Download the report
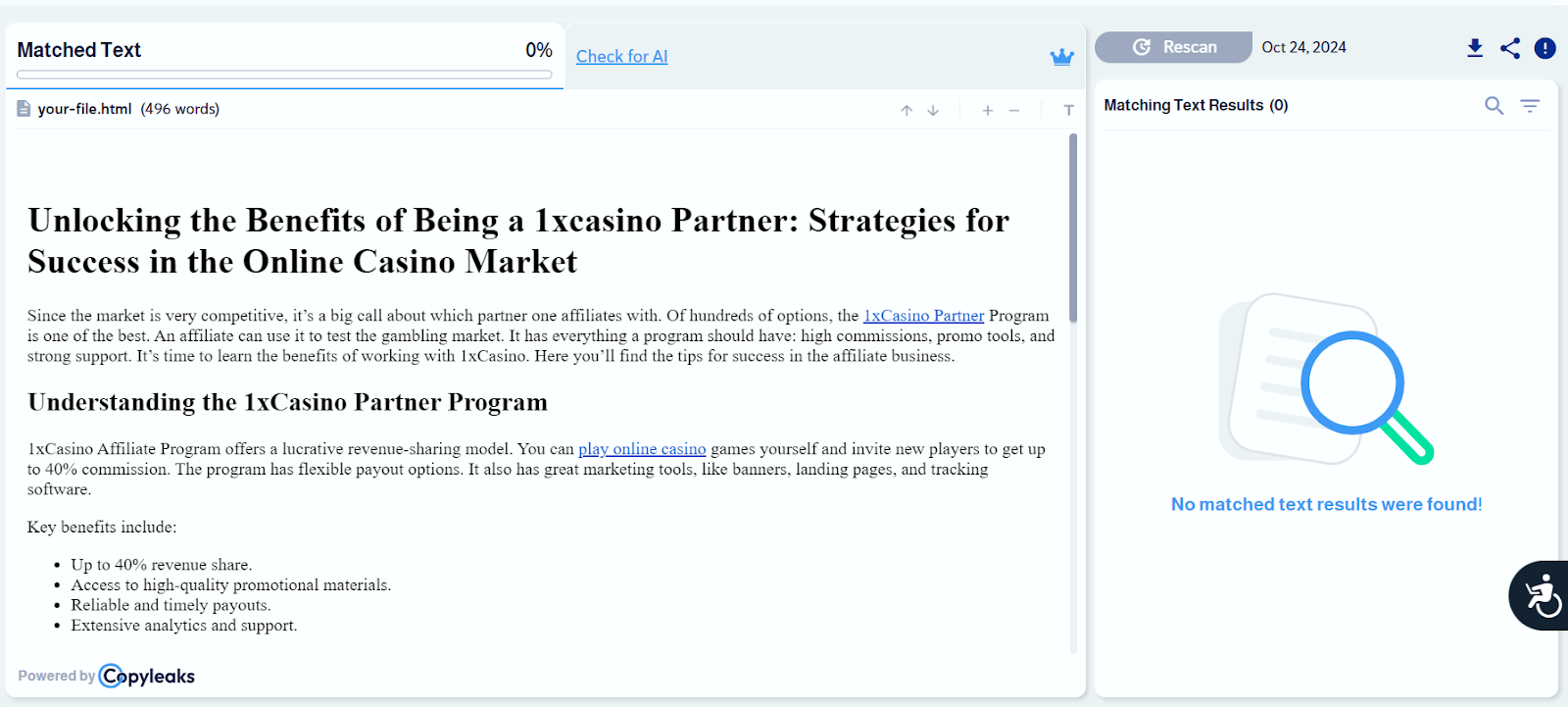This screenshot has width=1568, height=707. pyautogui.click(x=1475, y=48)
